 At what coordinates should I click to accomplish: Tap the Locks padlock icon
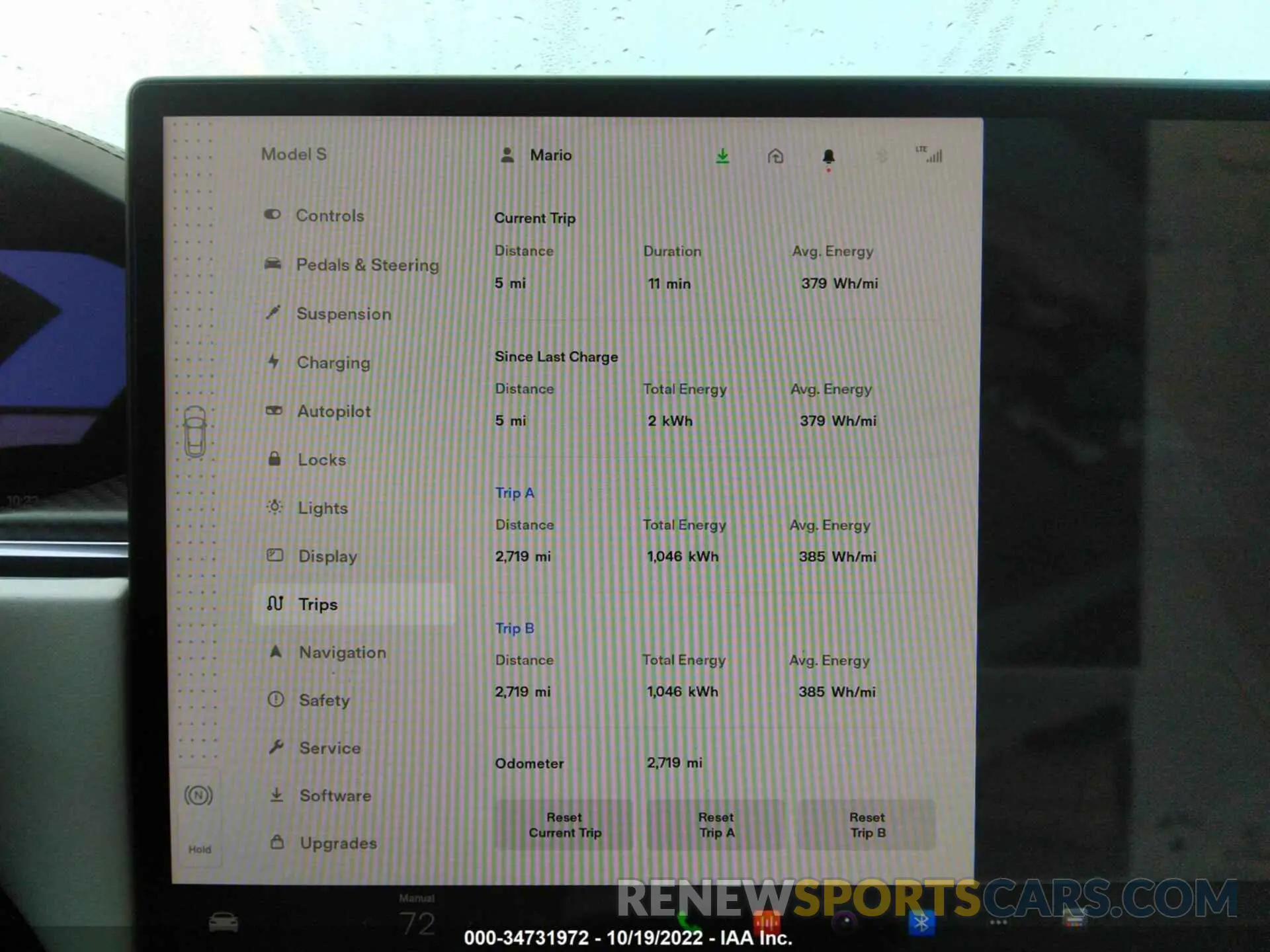[275, 459]
